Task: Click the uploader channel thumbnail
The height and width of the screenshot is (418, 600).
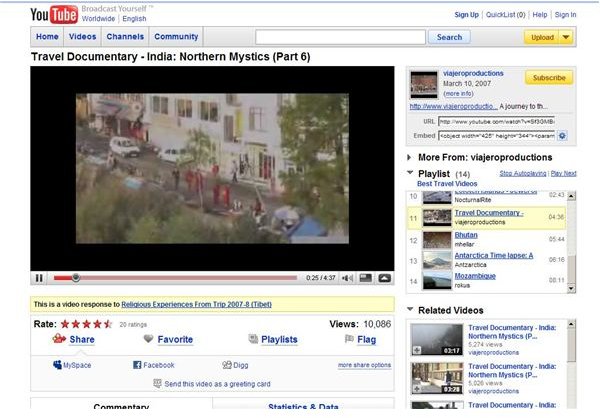Action: [x=424, y=85]
